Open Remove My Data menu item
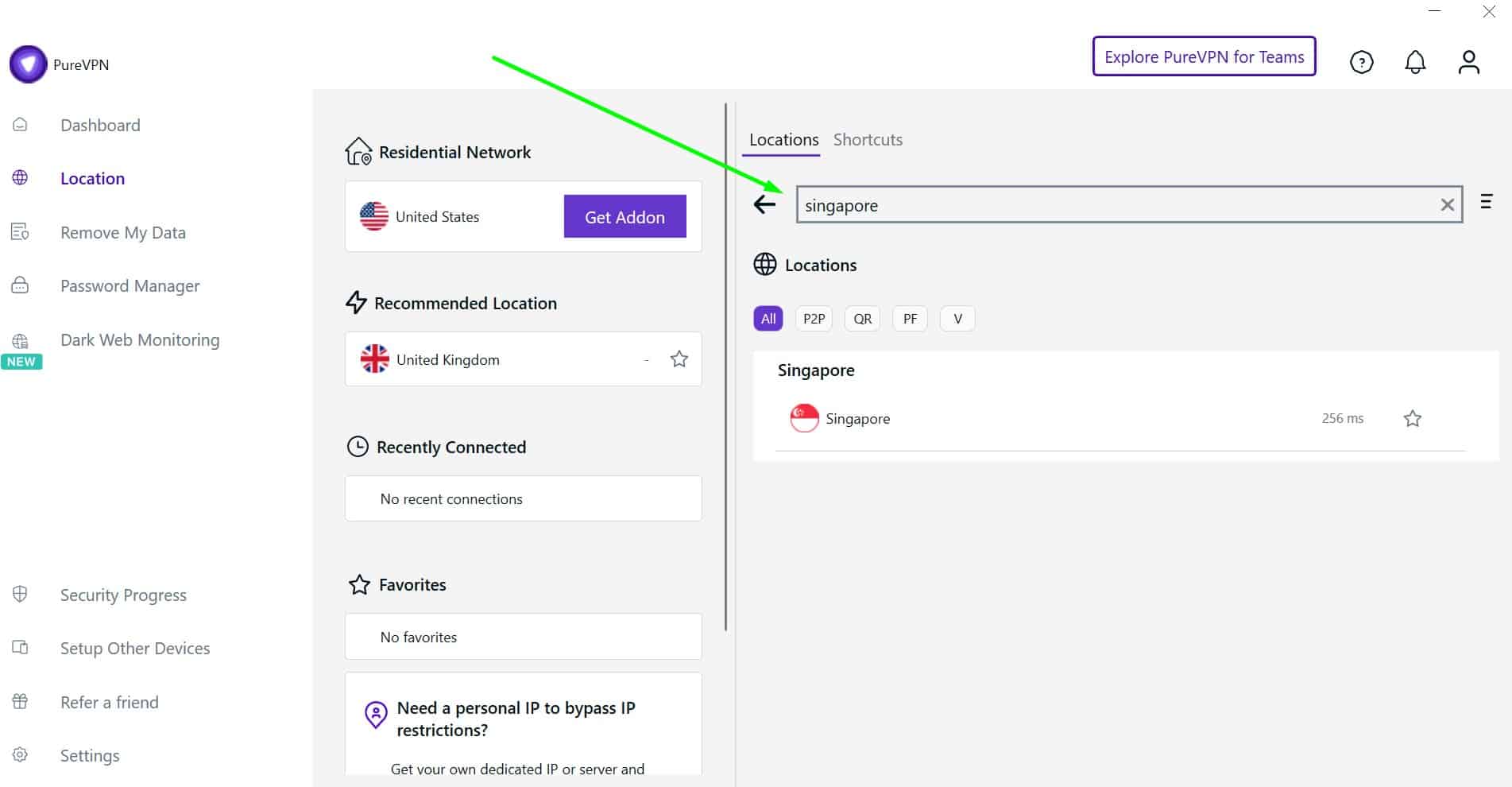This screenshot has height=787, width=1512. coord(123,233)
